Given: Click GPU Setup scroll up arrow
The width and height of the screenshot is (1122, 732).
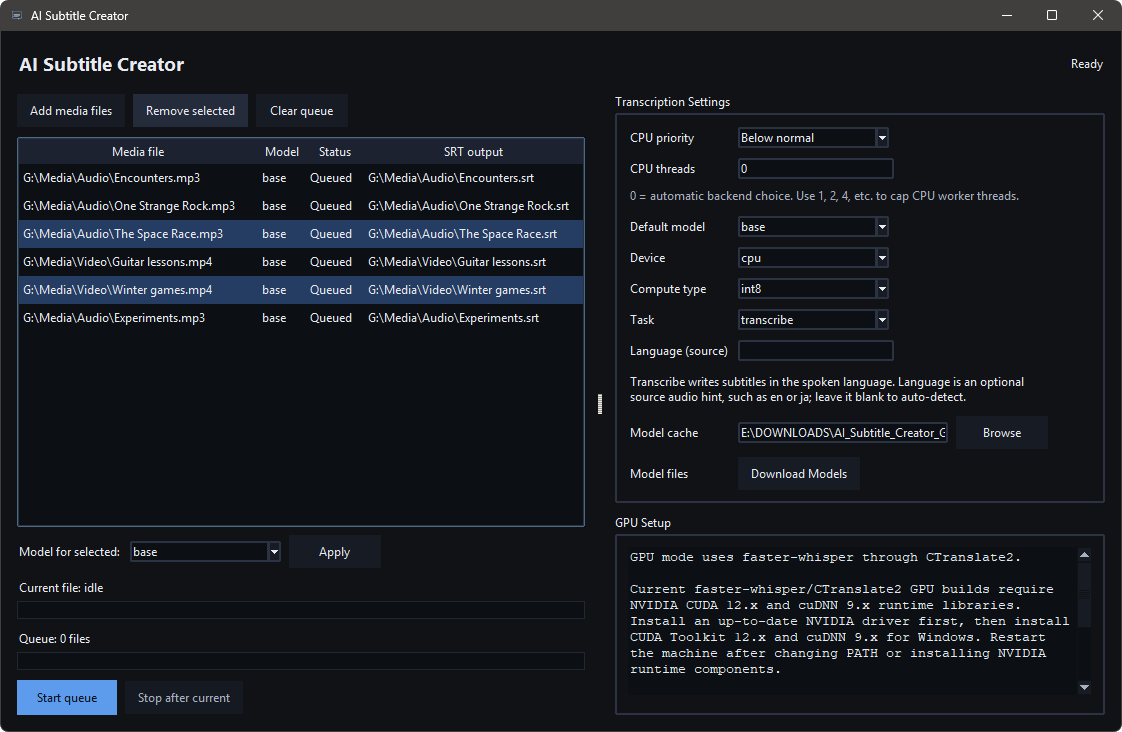Looking at the screenshot, I should (x=1084, y=555).
